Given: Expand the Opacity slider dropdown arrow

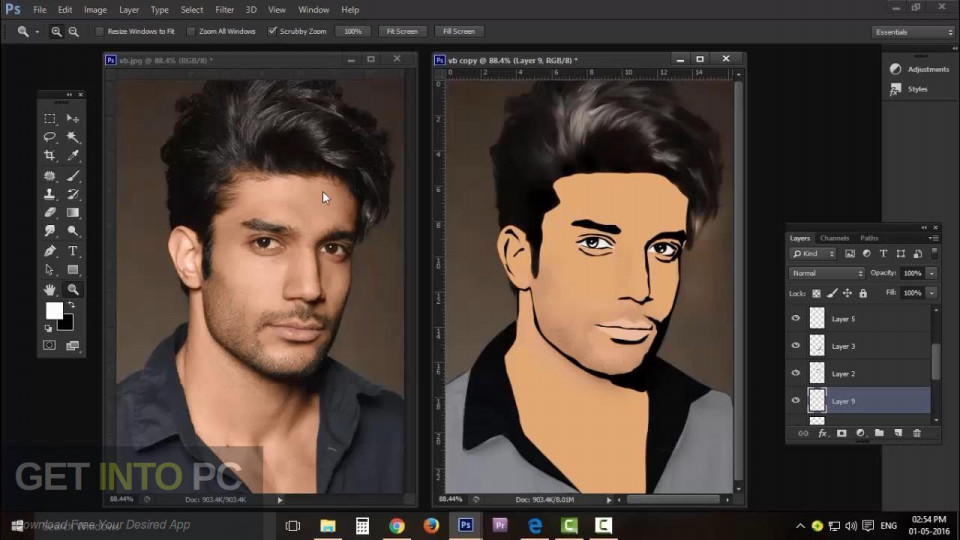Looking at the screenshot, I should (932, 273).
